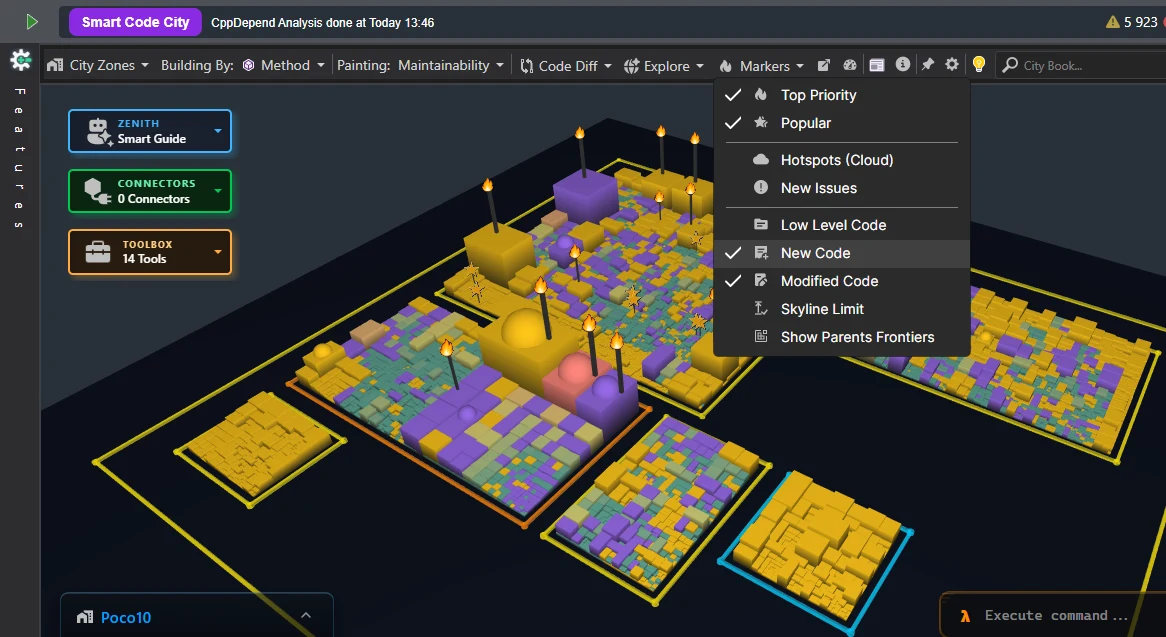Click the large purple building with torch
The image size is (1166, 637).
click(x=585, y=195)
